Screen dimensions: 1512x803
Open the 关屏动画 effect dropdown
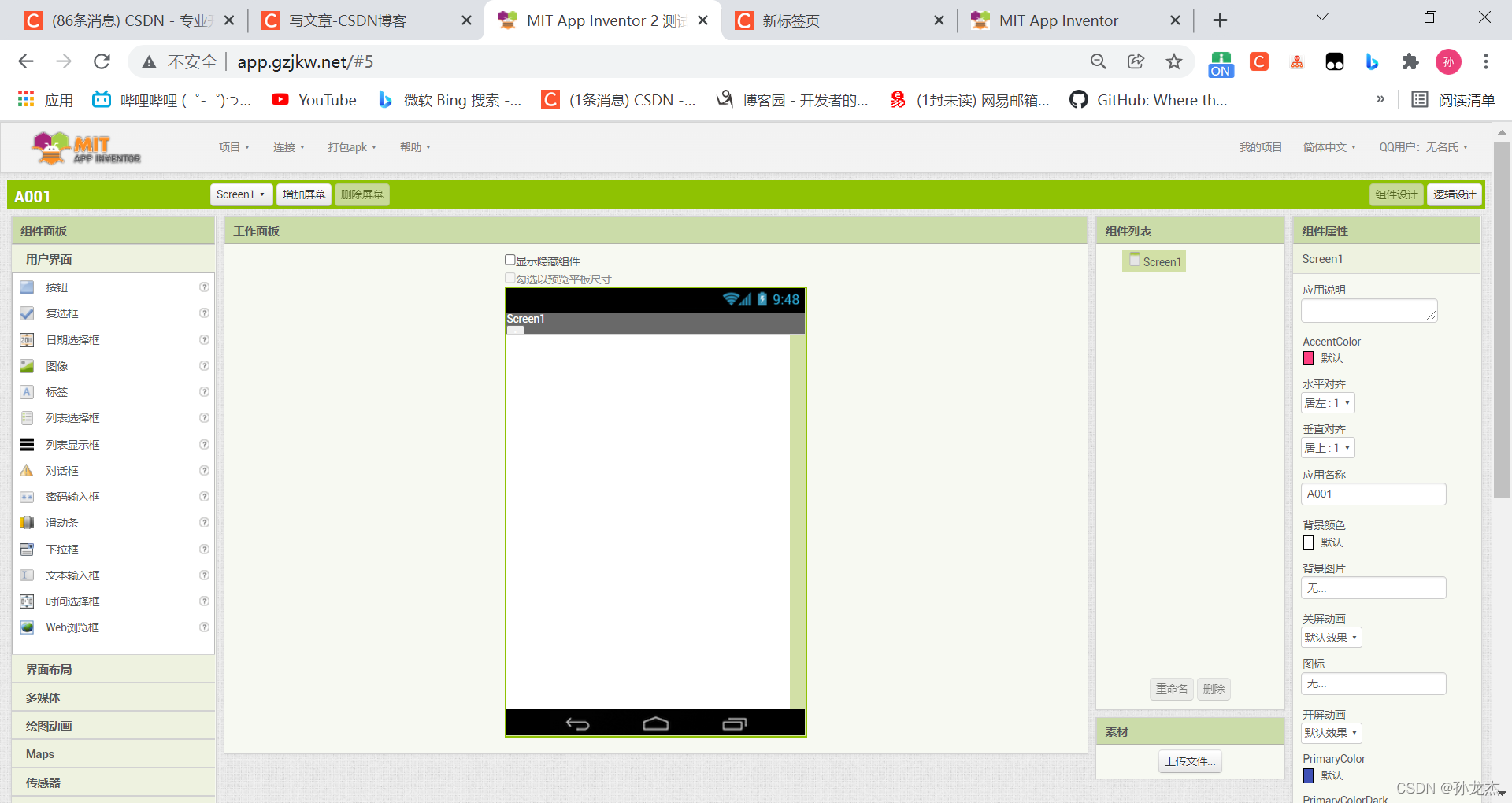tap(1331, 638)
